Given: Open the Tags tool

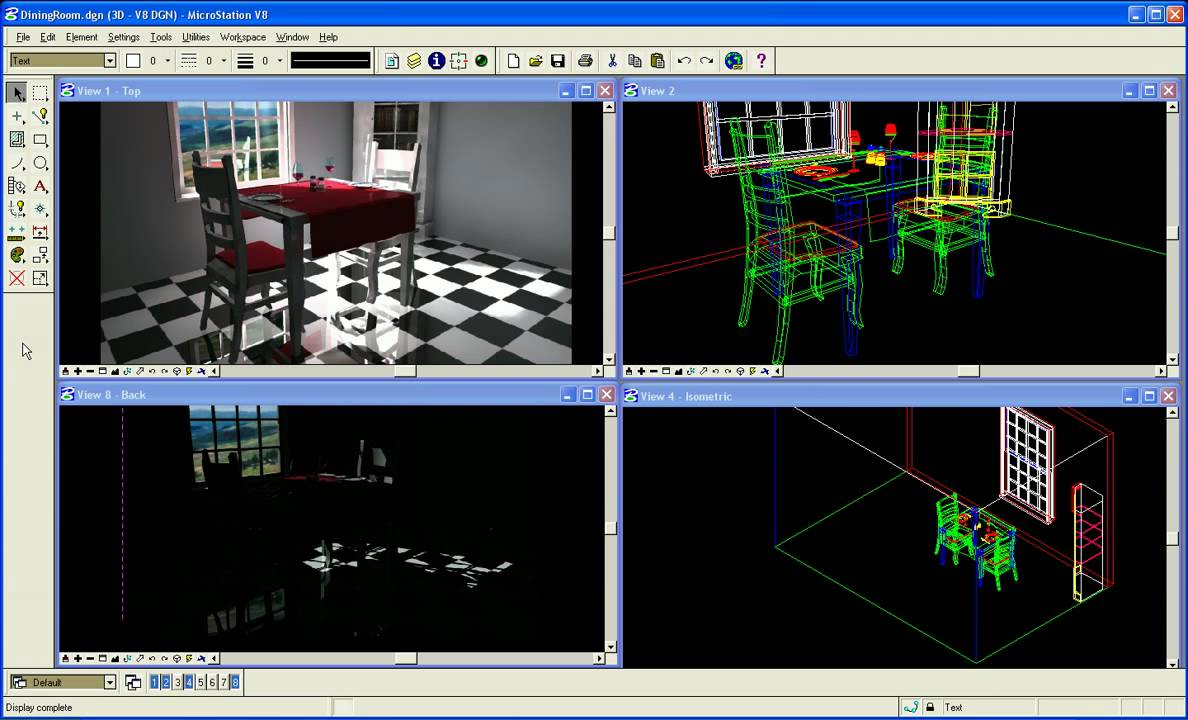Looking at the screenshot, I should click(17, 186).
